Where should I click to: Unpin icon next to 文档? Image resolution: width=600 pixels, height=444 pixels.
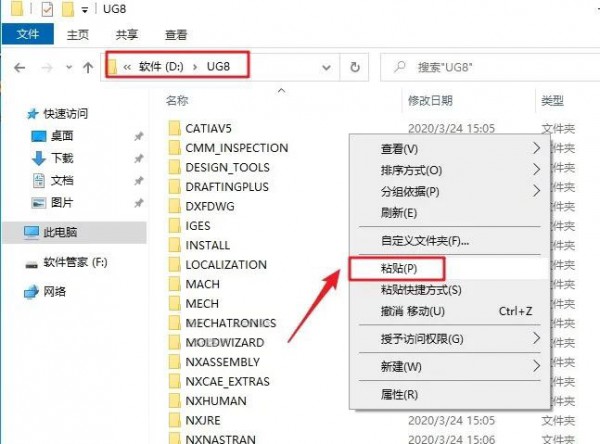(139, 181)
